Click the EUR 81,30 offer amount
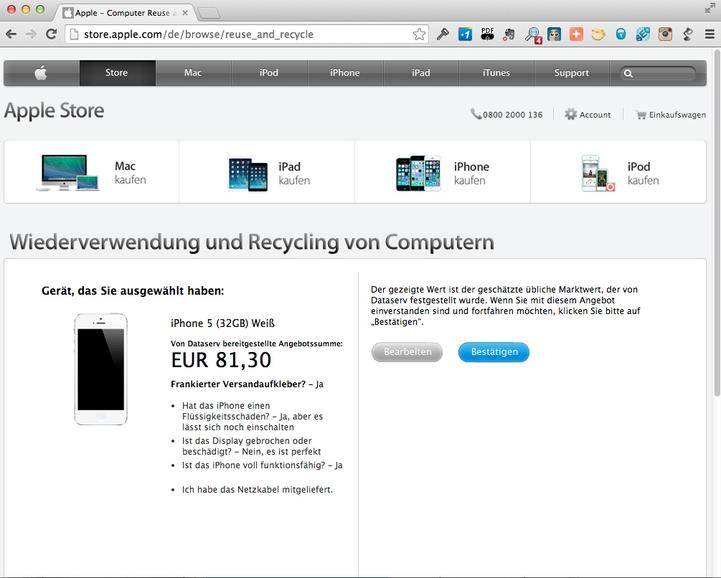The image size is (721, 578). (x=221, y=360)
